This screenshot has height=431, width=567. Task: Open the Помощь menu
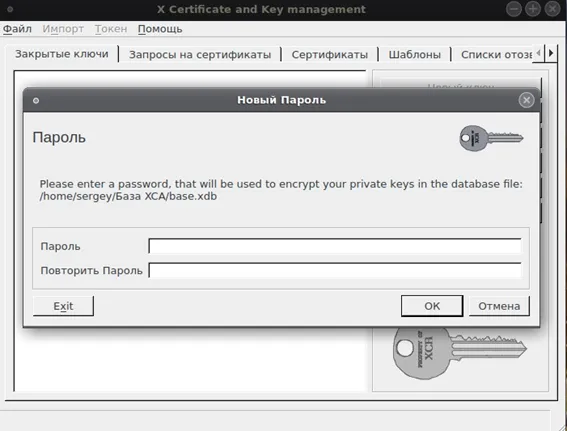tap(160, 29)
